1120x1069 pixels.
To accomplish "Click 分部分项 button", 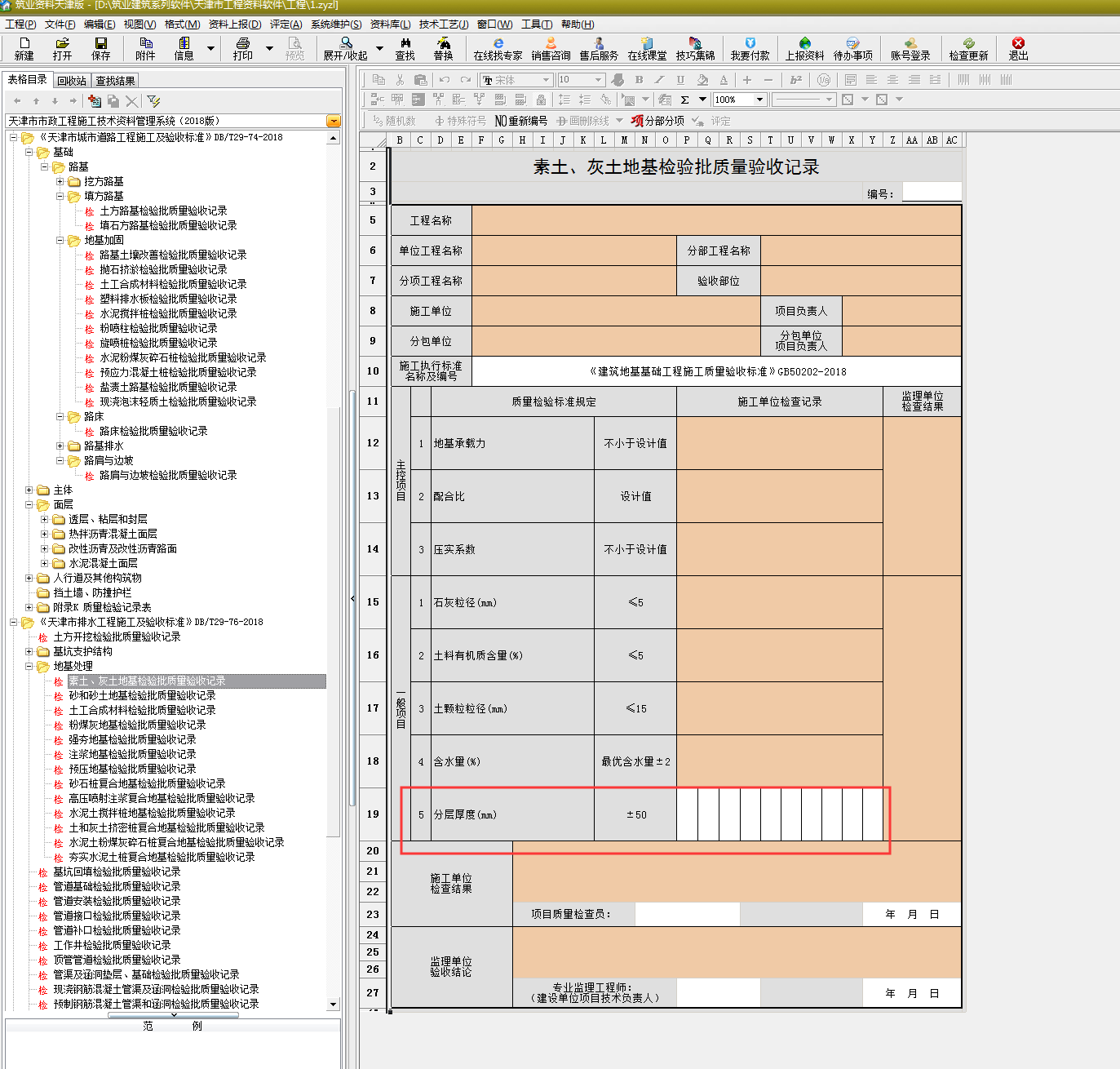I will pos(657,121).
